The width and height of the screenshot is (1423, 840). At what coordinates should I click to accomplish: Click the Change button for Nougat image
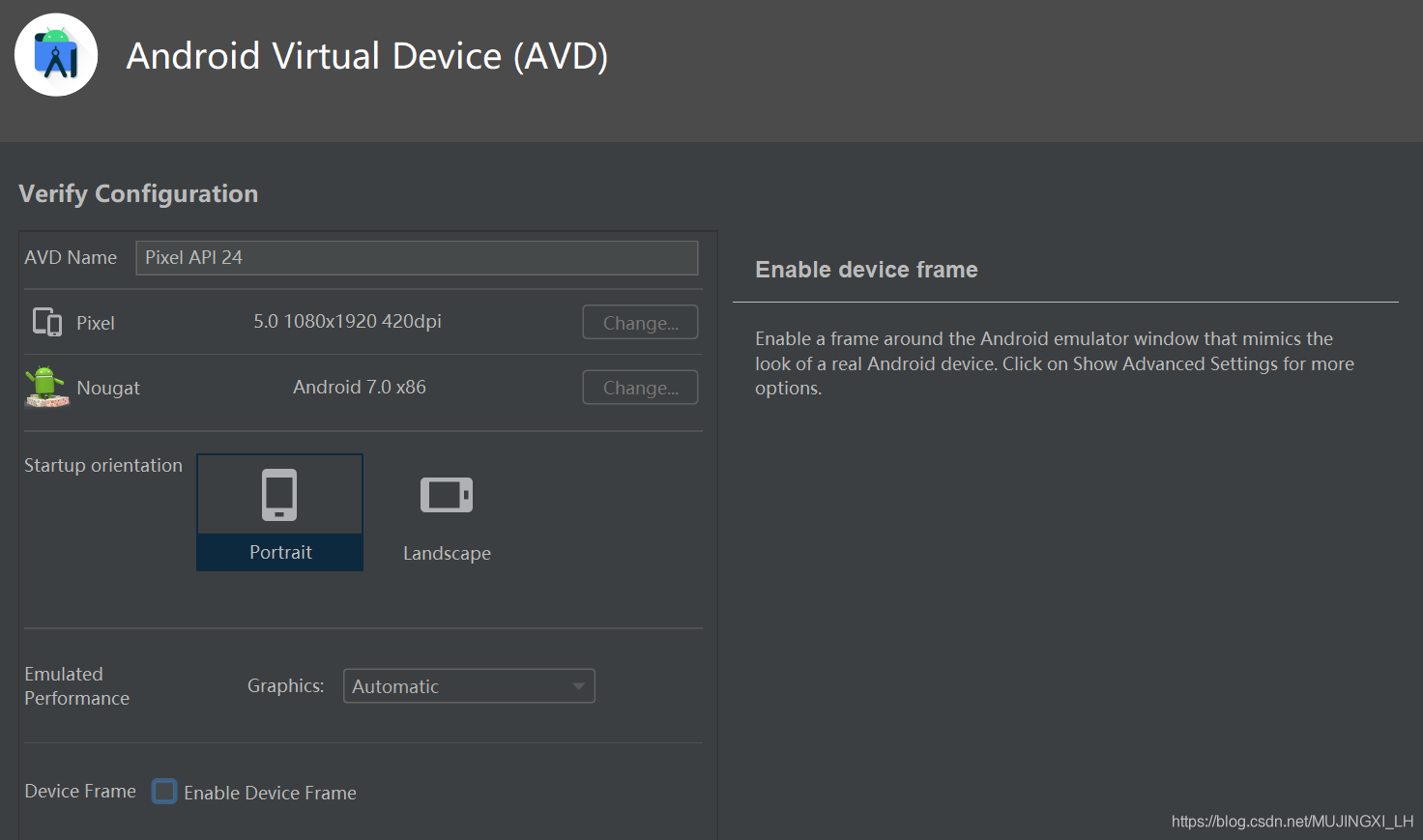(x=640, y=388)
